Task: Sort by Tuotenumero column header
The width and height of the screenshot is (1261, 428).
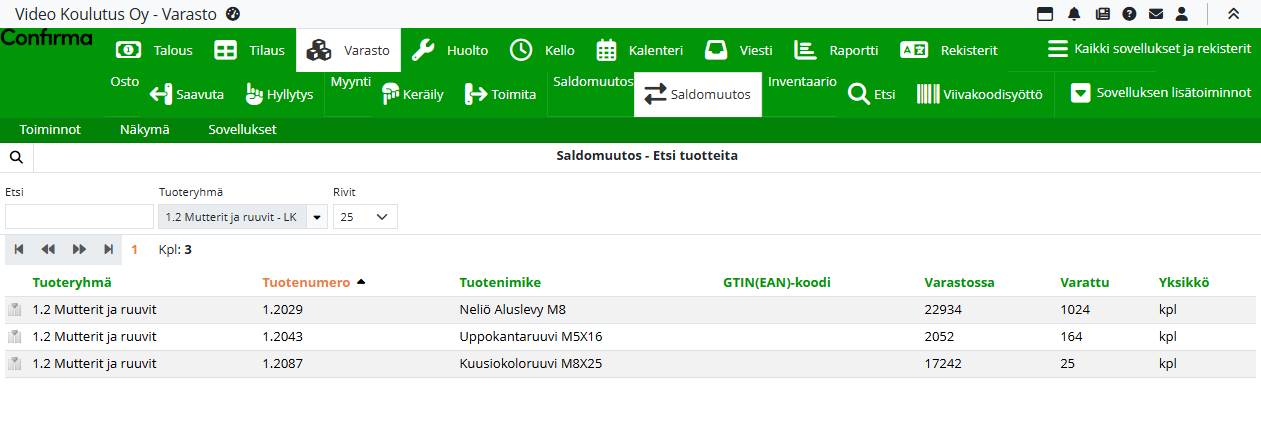Action: tap(306, 283)
